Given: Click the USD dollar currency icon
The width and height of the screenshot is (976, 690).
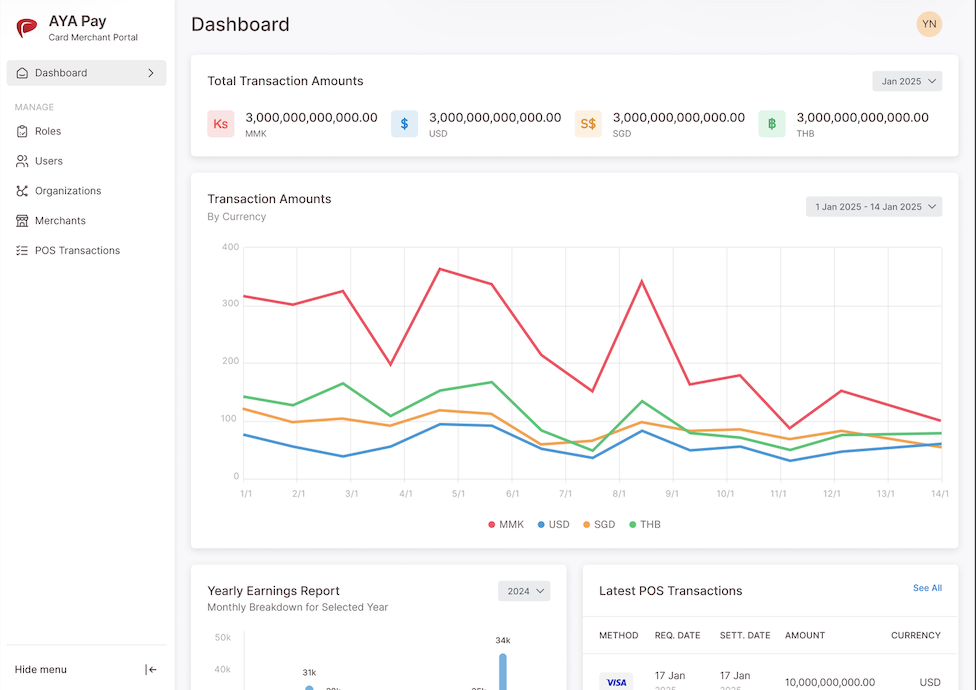Looking at the screenshot, I should 404,124.
